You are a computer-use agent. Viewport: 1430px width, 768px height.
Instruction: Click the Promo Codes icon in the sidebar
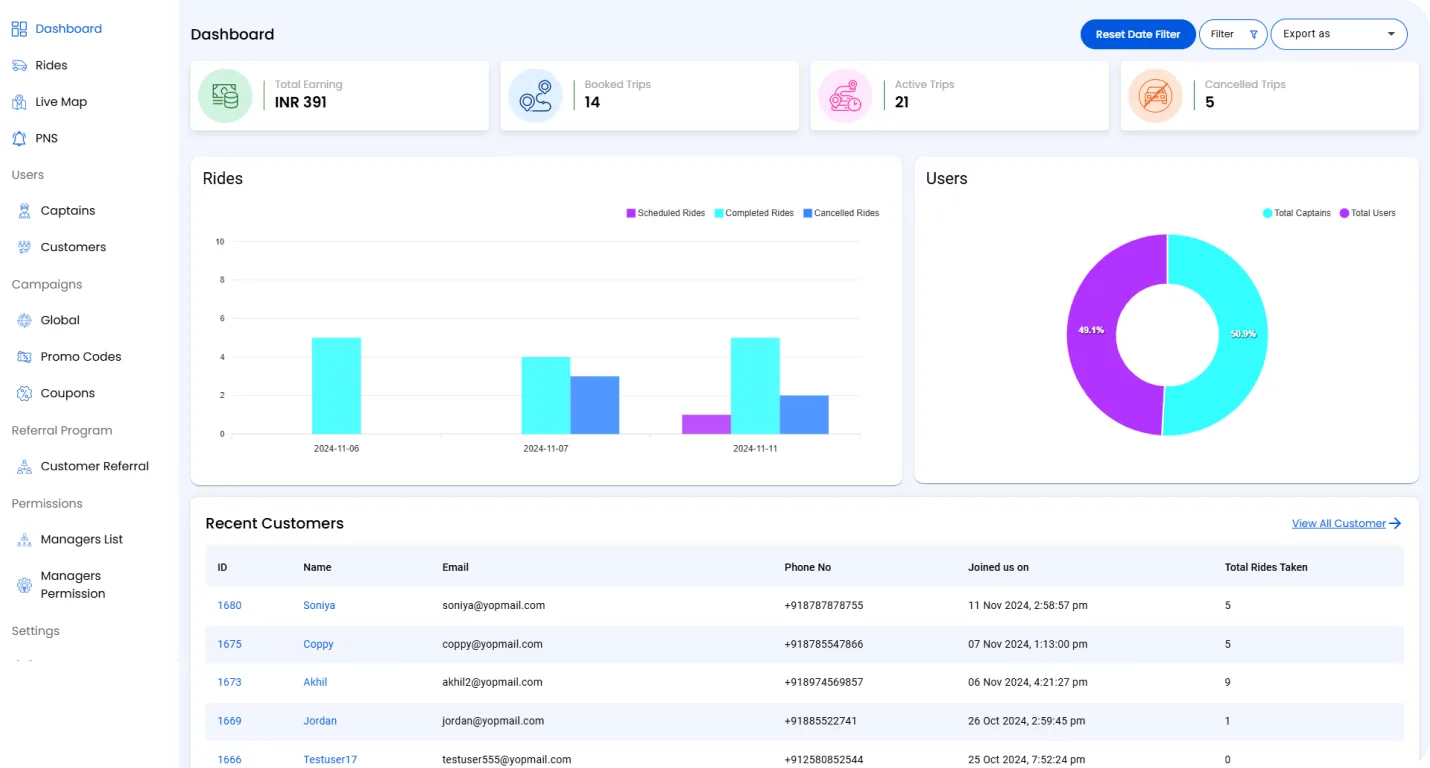point(24,357)
